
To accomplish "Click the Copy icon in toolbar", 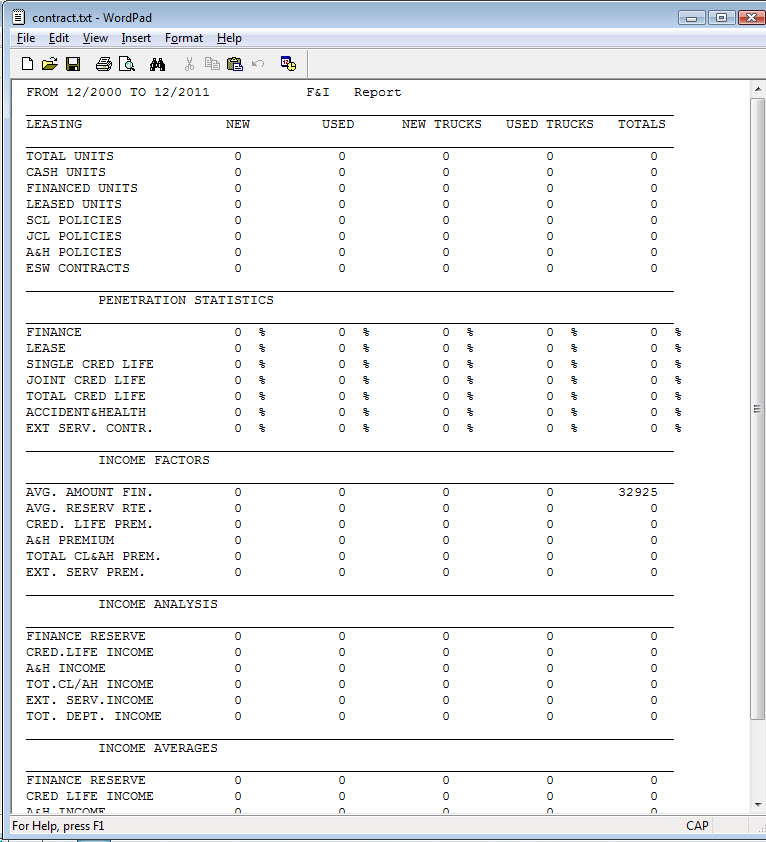I will click(x=212, y=64).
